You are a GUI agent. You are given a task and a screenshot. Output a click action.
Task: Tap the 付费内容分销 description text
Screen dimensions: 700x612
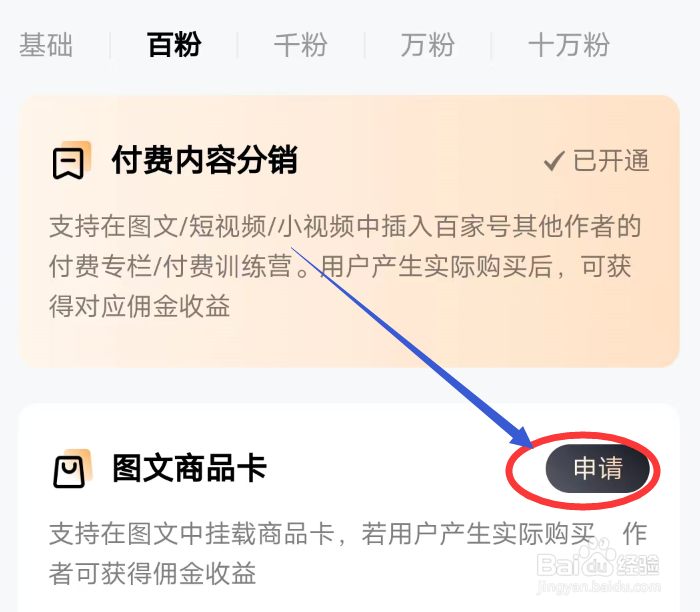pyautogui.click(x=345, y=266)
